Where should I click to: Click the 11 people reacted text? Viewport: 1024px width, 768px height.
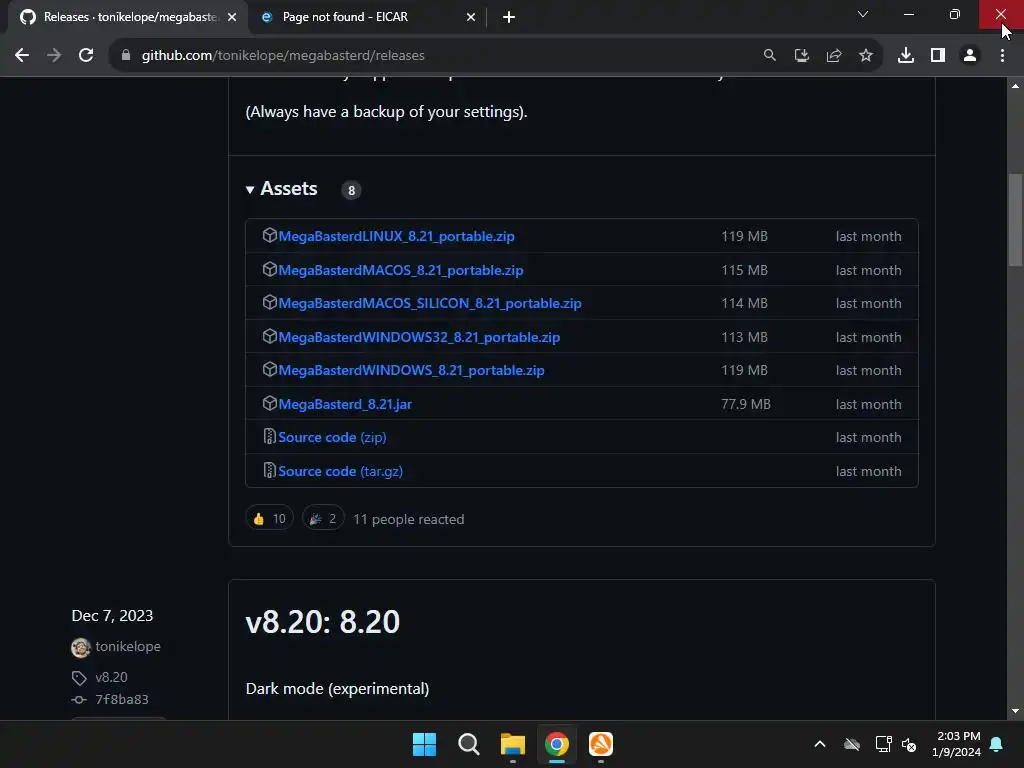[x=408, y=519]
